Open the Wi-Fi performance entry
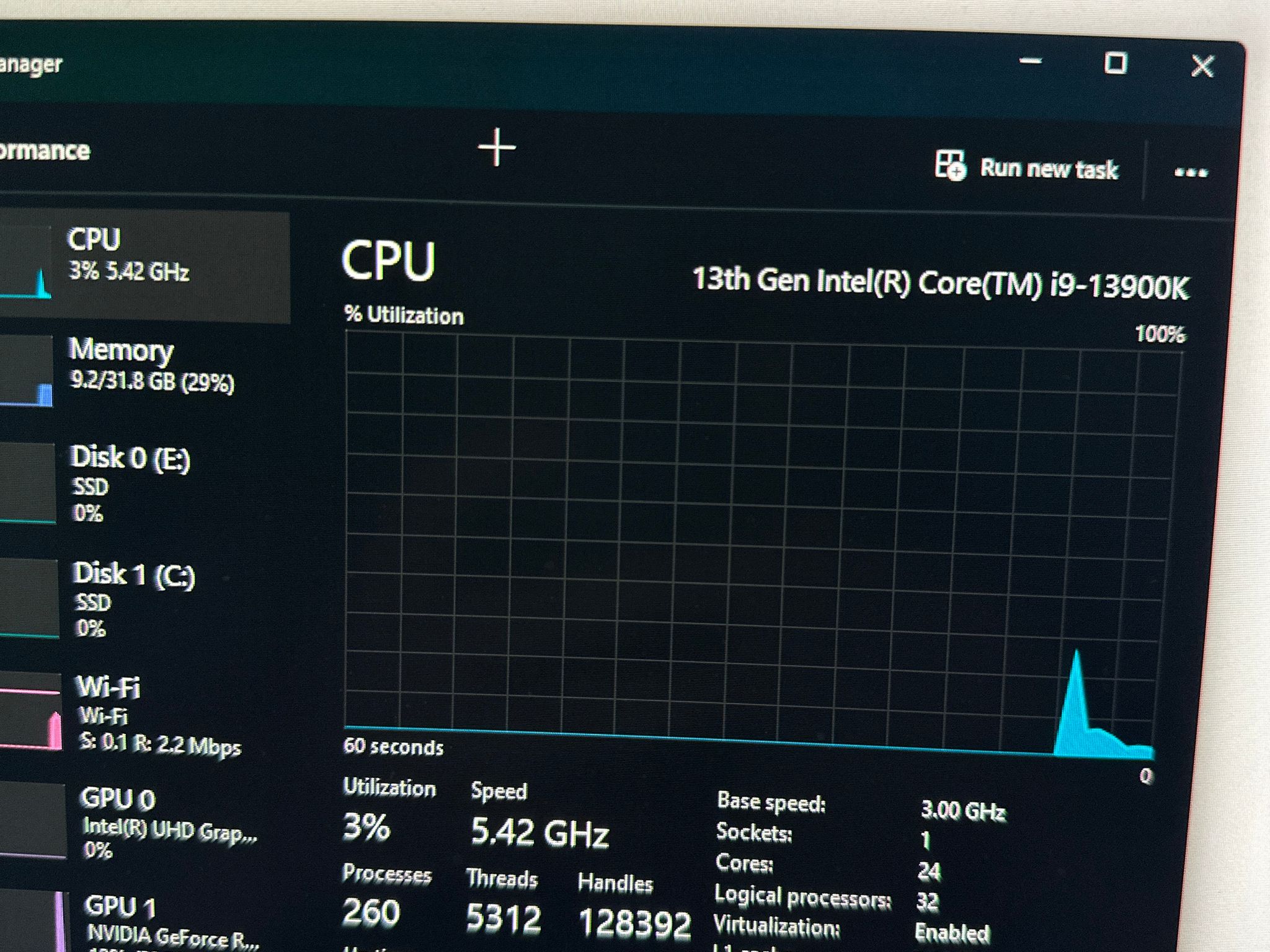The image size is (1270, 952). (144, 716)
